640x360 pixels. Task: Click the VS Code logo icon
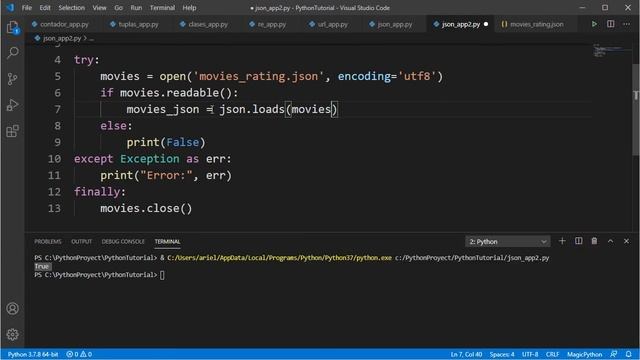[x=10, y=8]
